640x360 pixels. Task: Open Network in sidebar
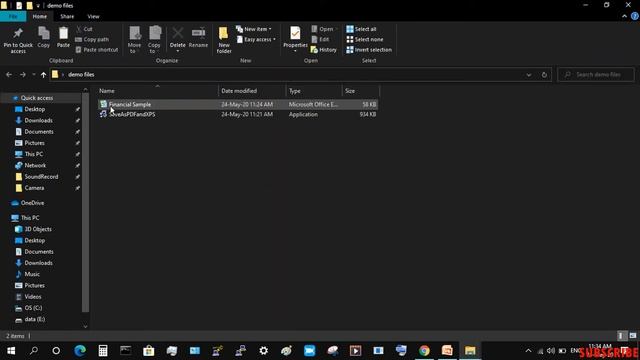coord(35,165)
